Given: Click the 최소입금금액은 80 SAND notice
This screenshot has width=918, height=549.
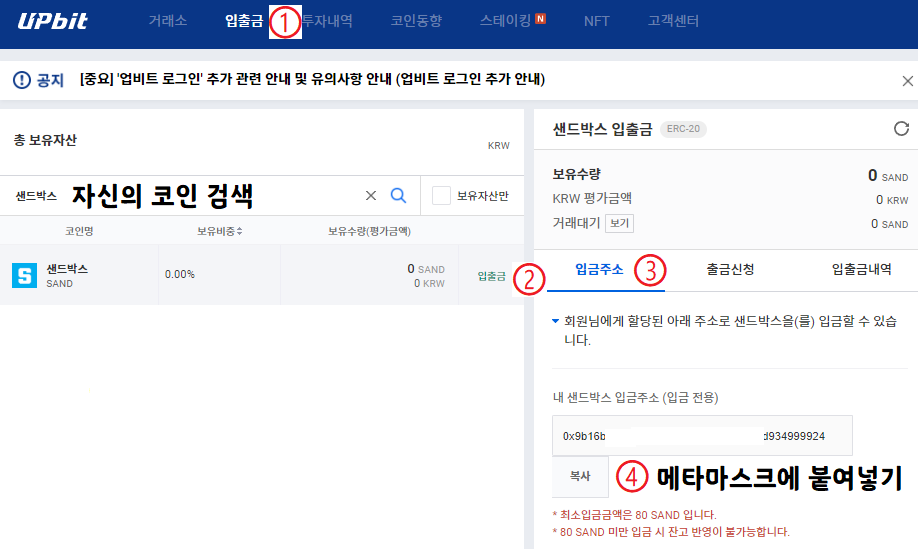Looking at the screenshot, I should (635, 515).
